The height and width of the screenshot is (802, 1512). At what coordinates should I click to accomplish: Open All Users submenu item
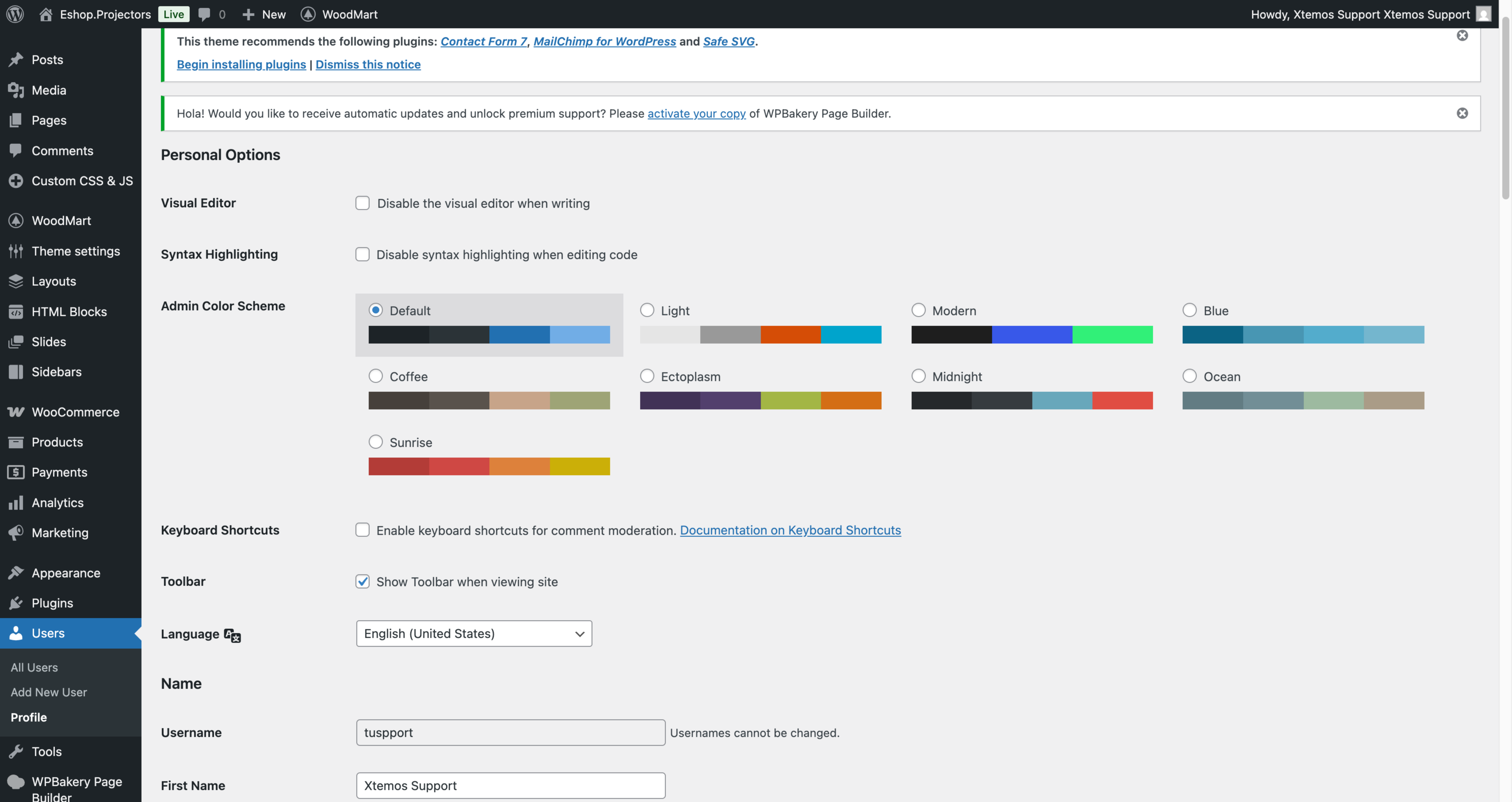point(34,668)
